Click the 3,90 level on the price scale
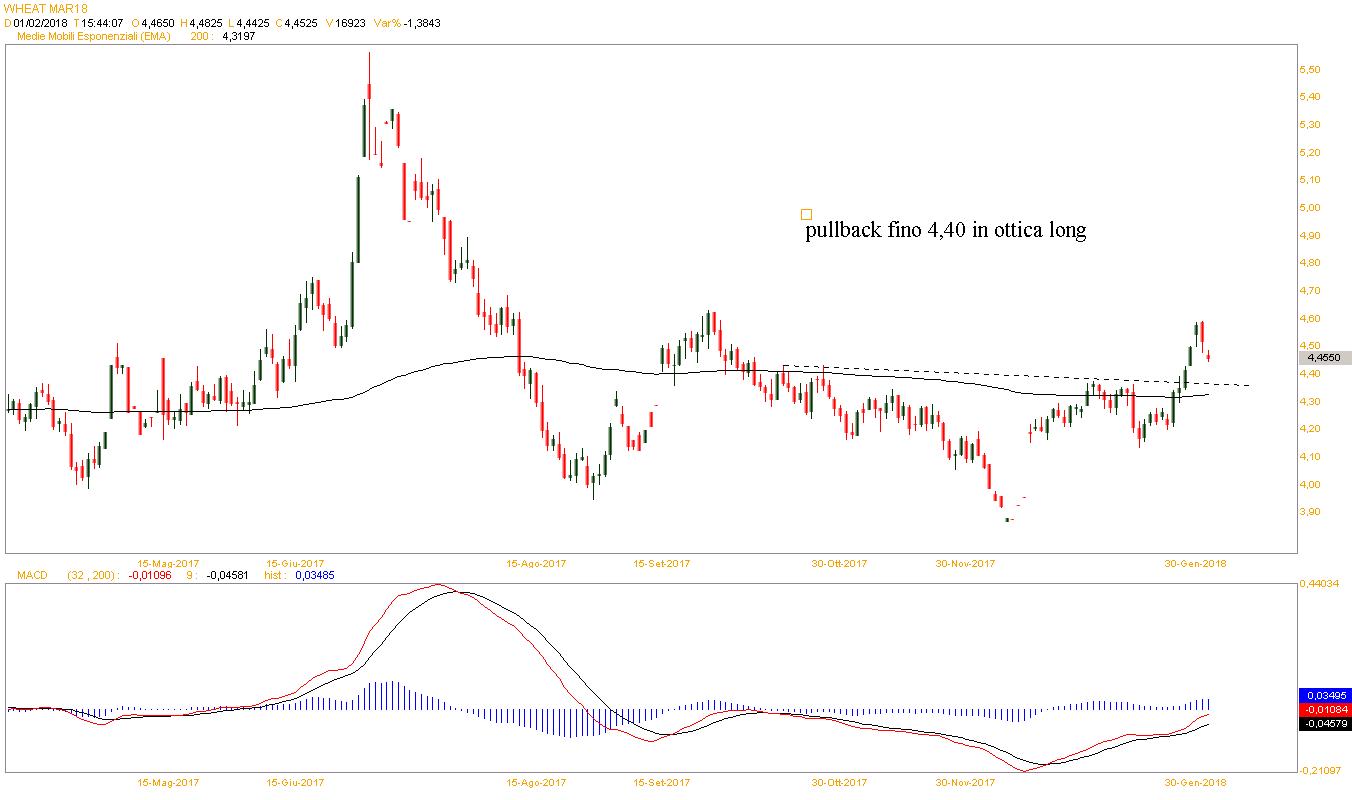This screenshot has height=800, width=1352. coord(1310,512)
